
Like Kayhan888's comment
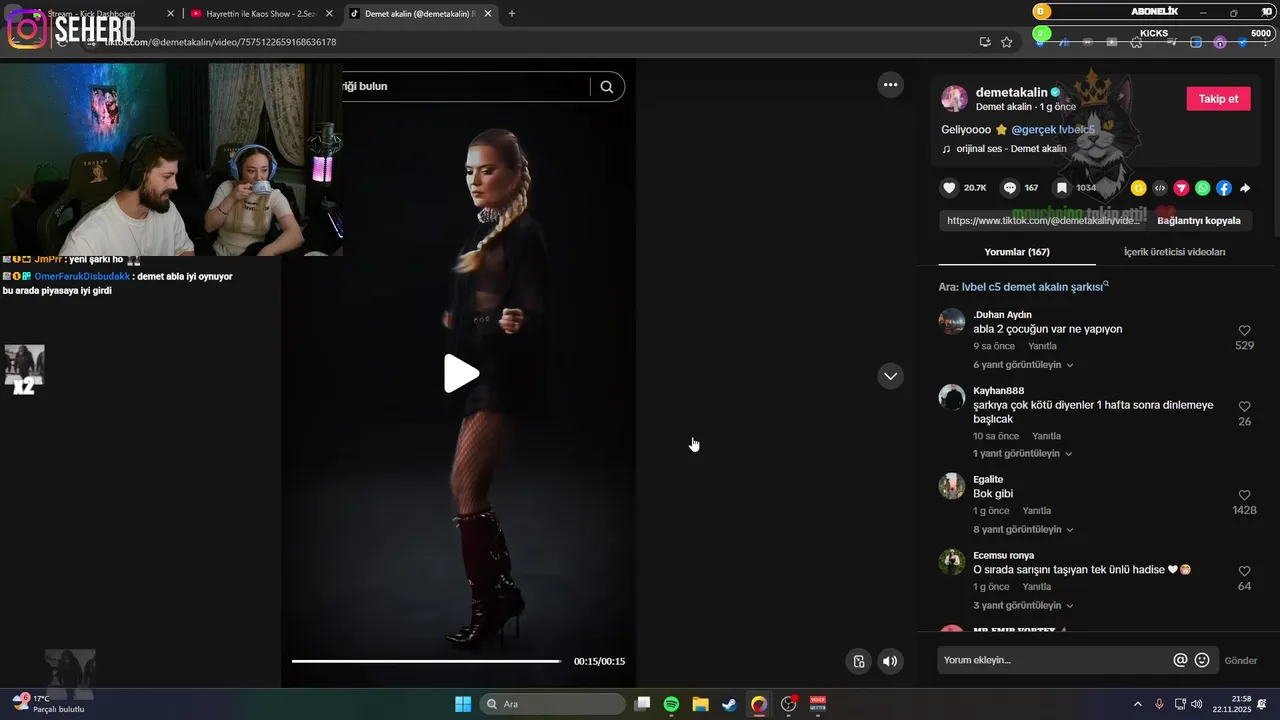tap(1245, 407)
